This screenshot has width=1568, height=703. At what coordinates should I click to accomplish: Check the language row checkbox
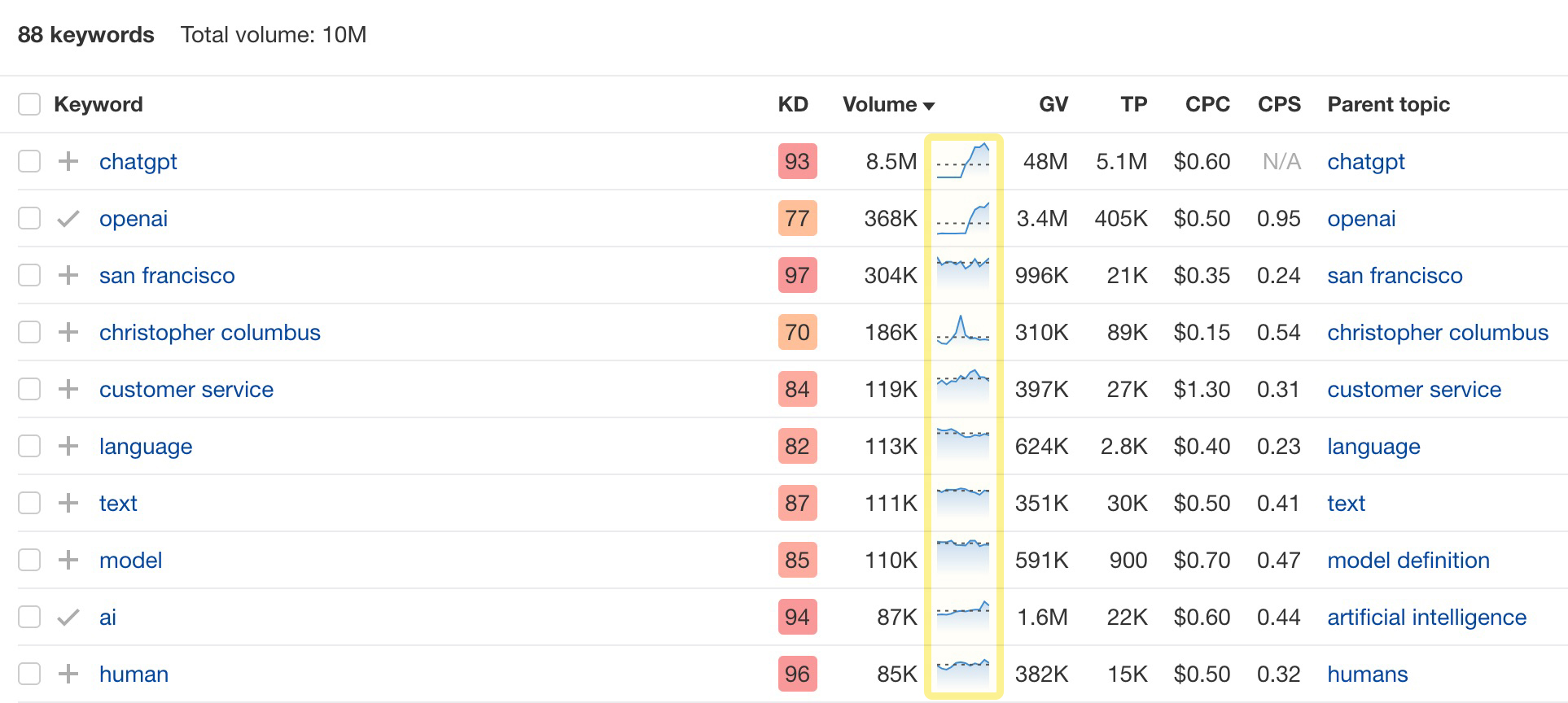click(29, 446)
